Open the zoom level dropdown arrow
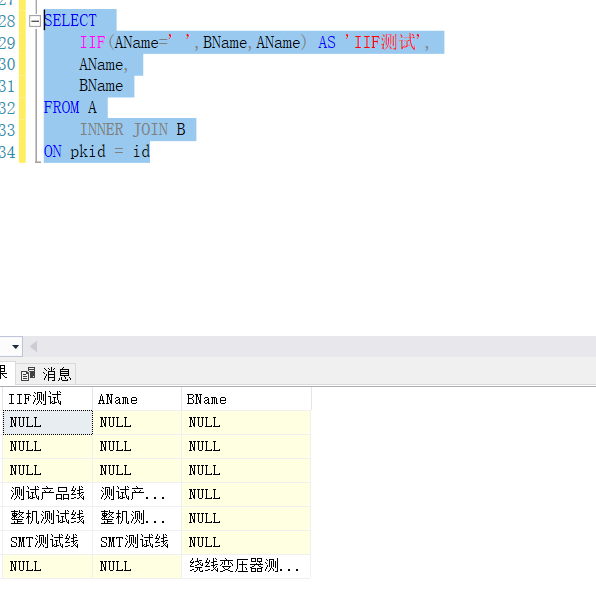The width and height of the screenshot is (596, 595). tap(15, 346)
